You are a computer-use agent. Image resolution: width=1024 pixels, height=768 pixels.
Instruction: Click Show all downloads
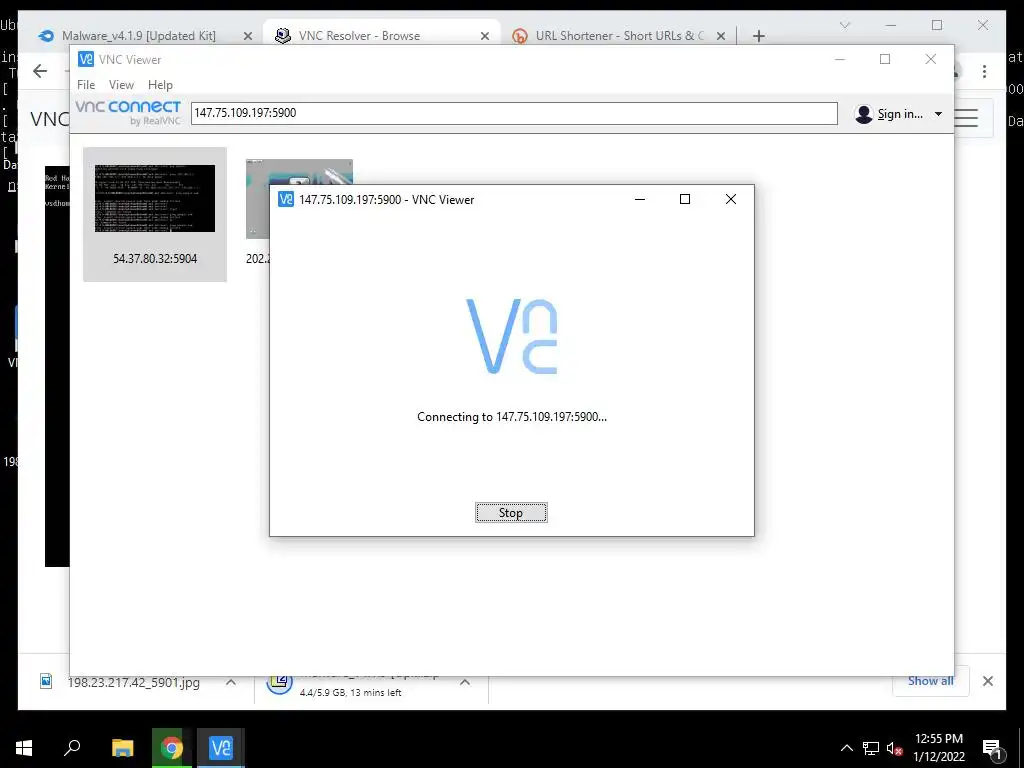tap(930, 681)
